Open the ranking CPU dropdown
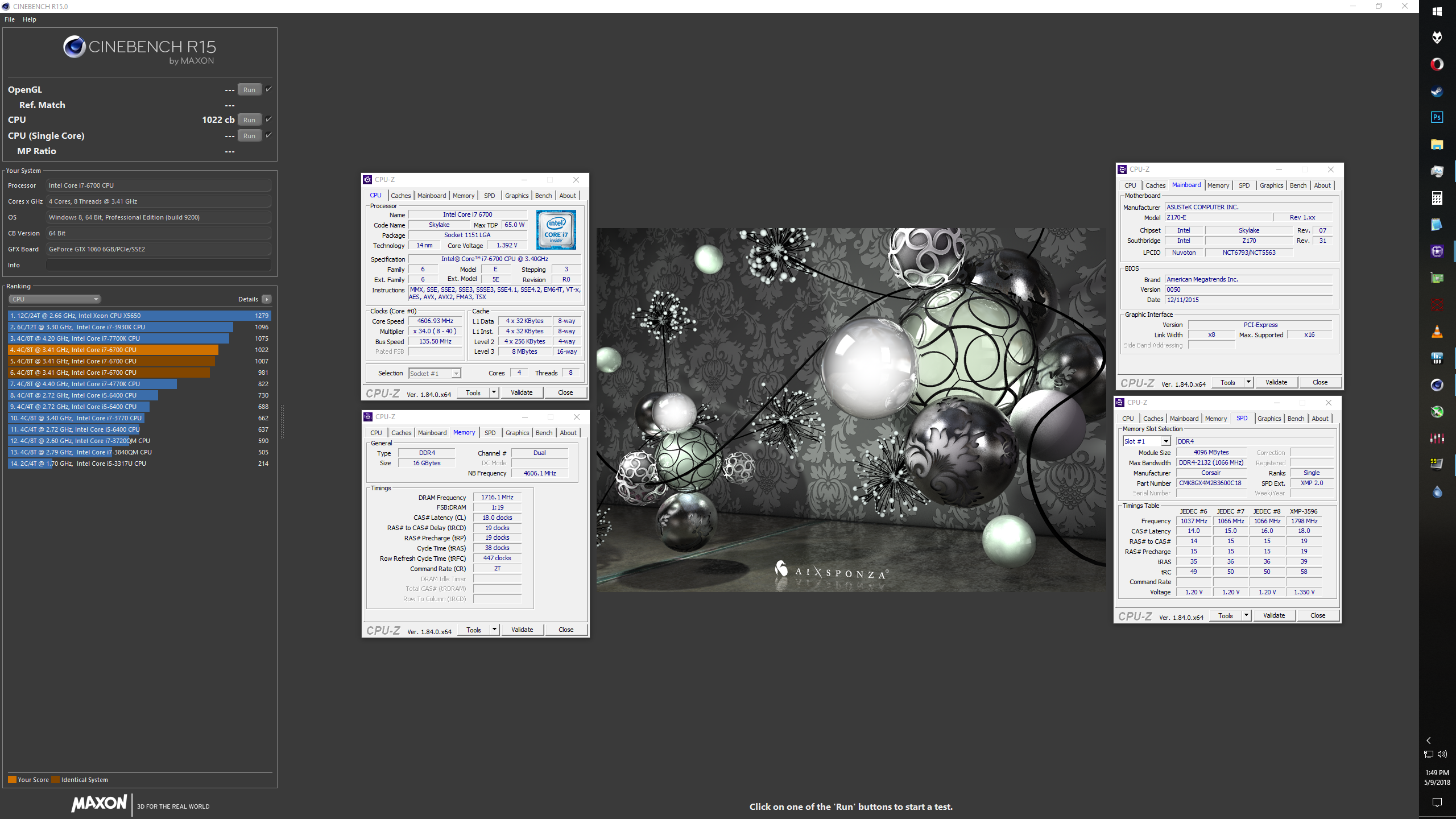 [55, 299]
